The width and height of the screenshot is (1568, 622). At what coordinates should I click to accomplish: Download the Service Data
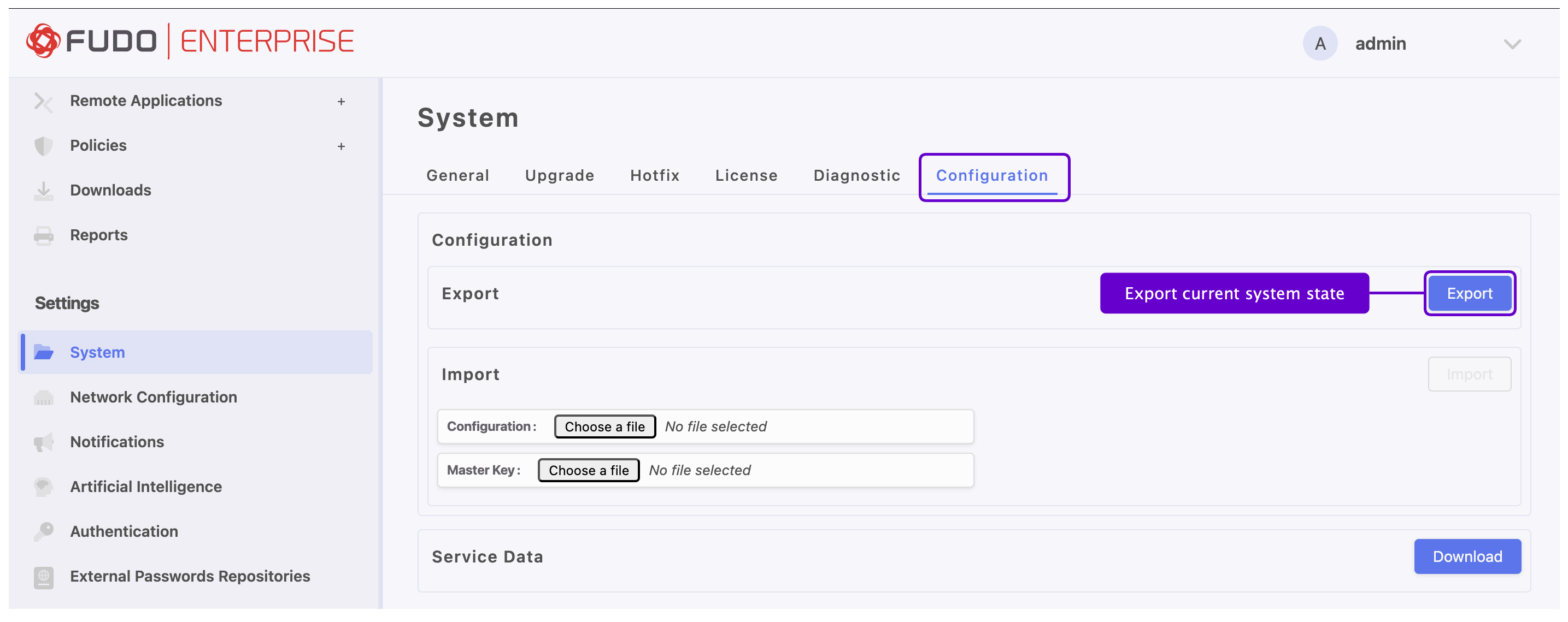[1466, 556]
